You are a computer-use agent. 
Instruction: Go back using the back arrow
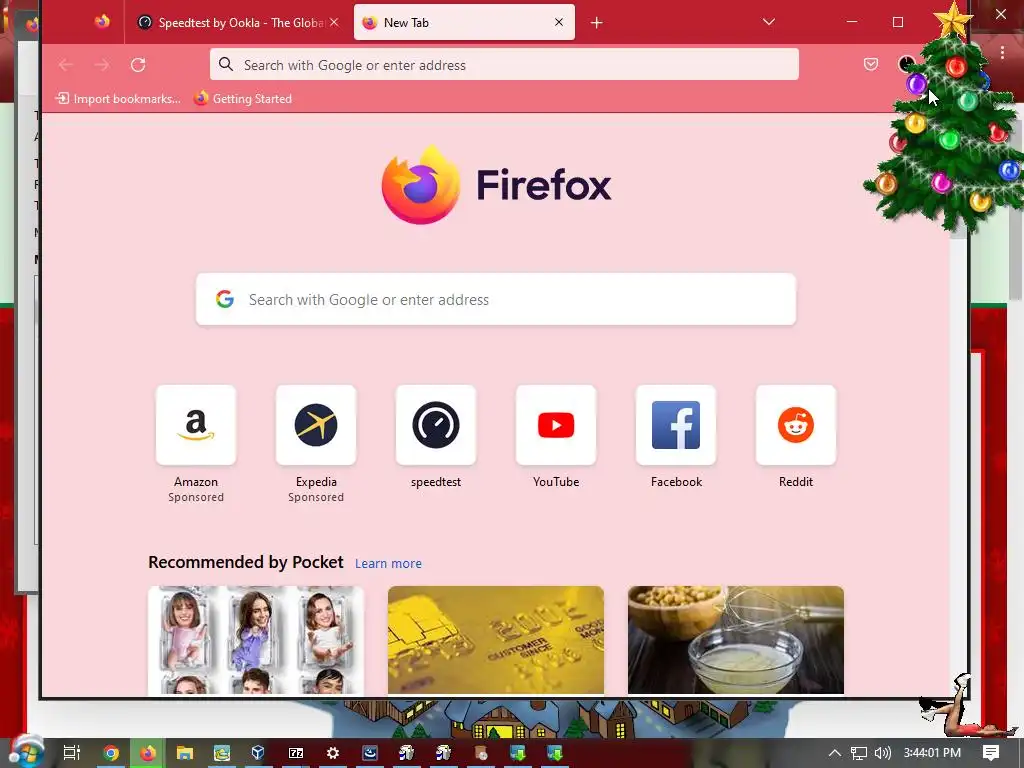[x=65, y=65]
